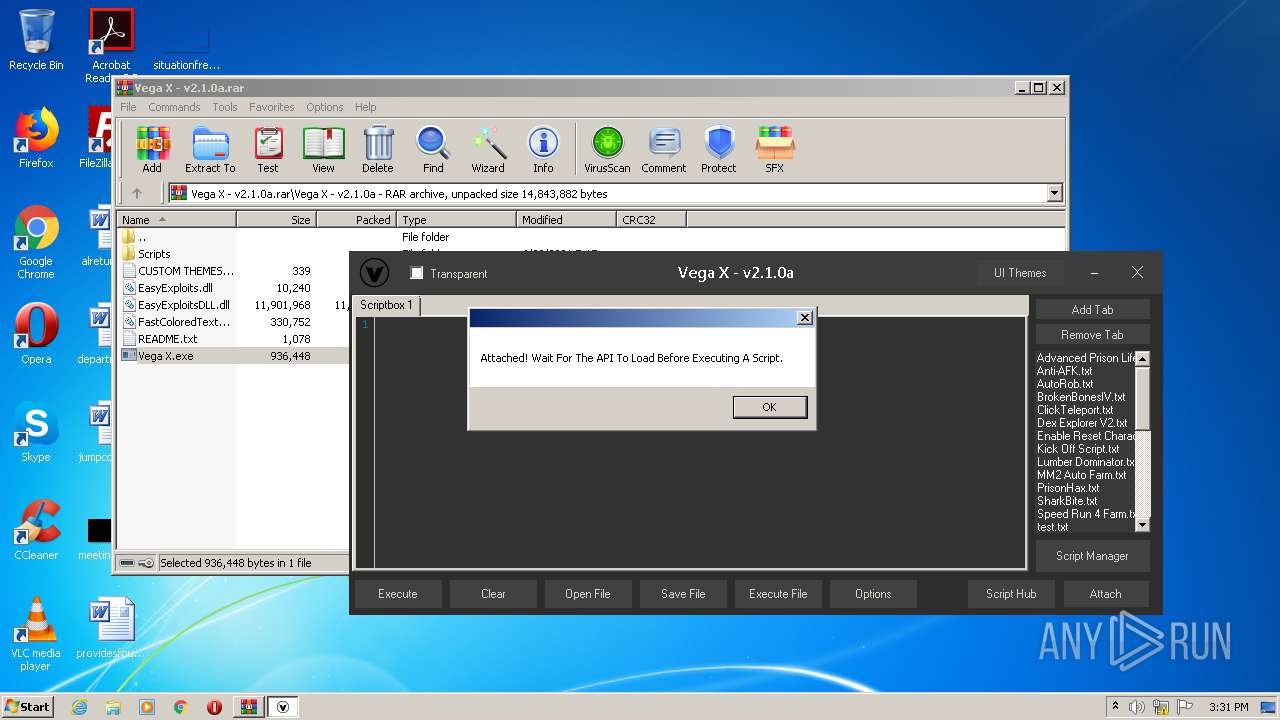The width and height of the screenshot is (1280, 720).
Task: Expand the archive path dropdown
Action: 1054,194
